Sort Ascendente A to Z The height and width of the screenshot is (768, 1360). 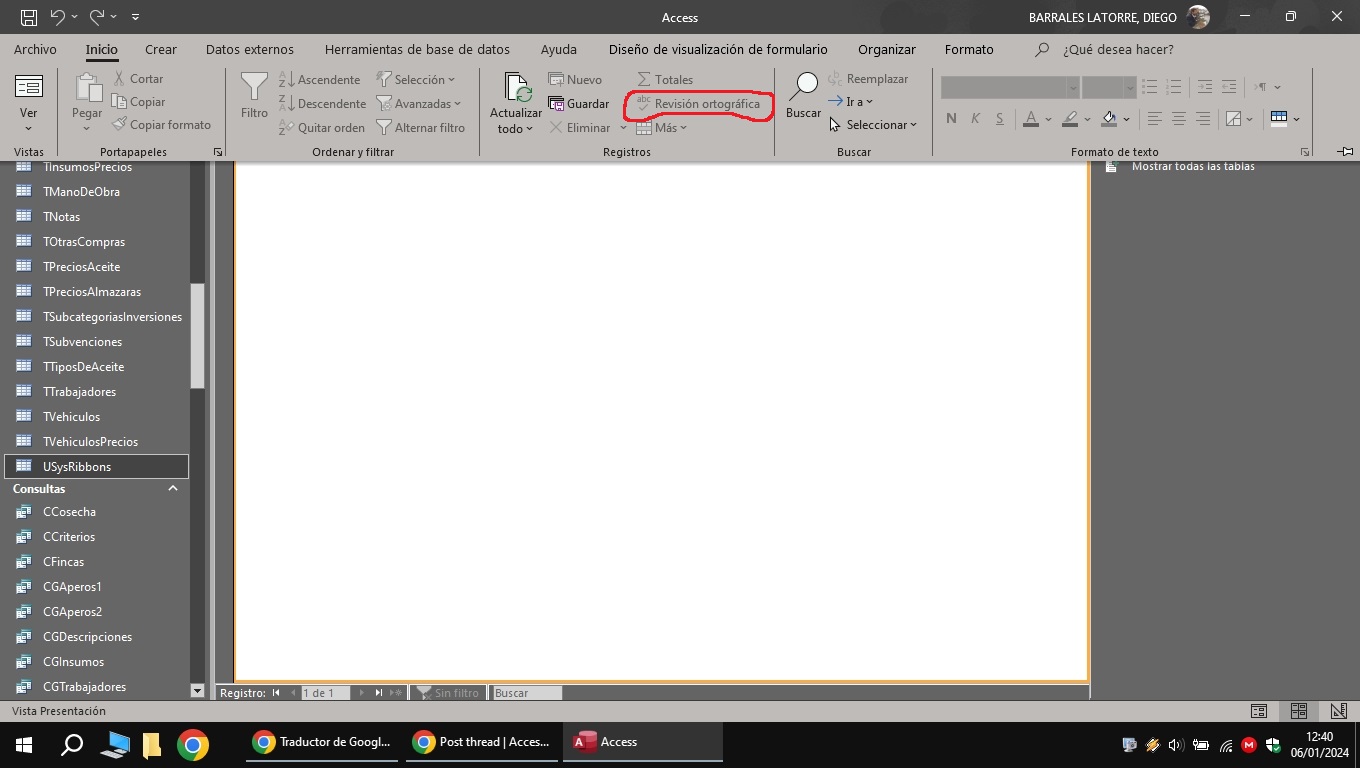319,79
